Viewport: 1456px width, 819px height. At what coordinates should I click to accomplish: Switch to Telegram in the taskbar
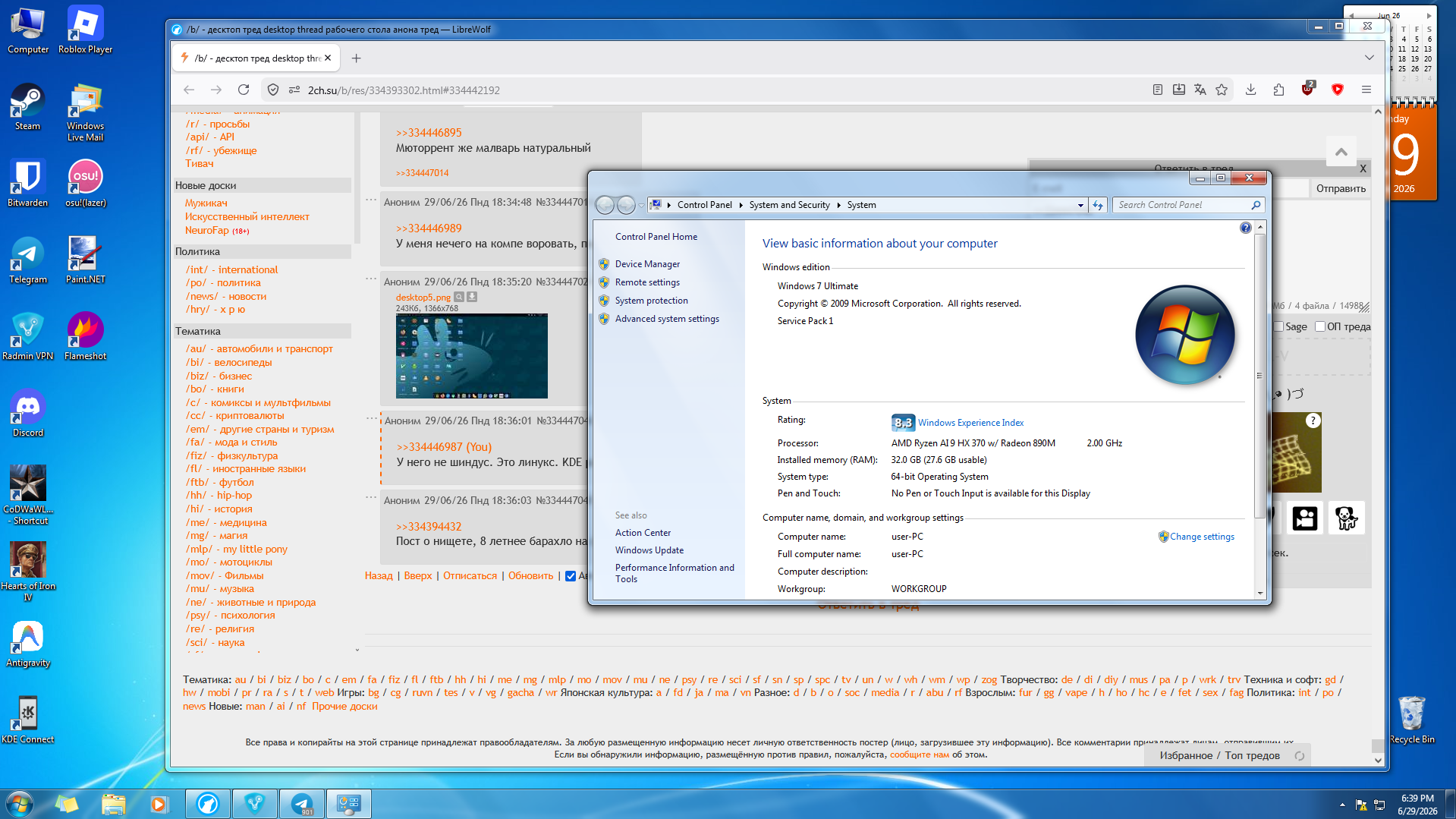coord(302,804)
